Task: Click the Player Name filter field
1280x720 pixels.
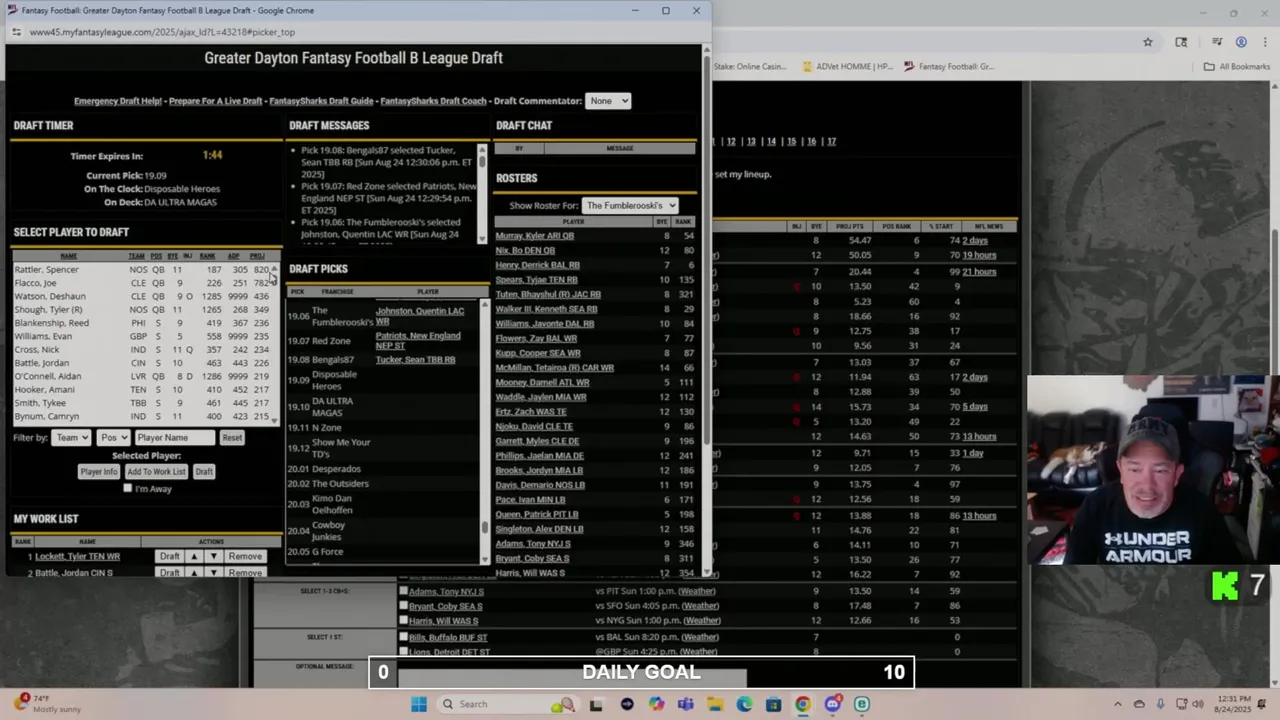Action: point(175,437)
